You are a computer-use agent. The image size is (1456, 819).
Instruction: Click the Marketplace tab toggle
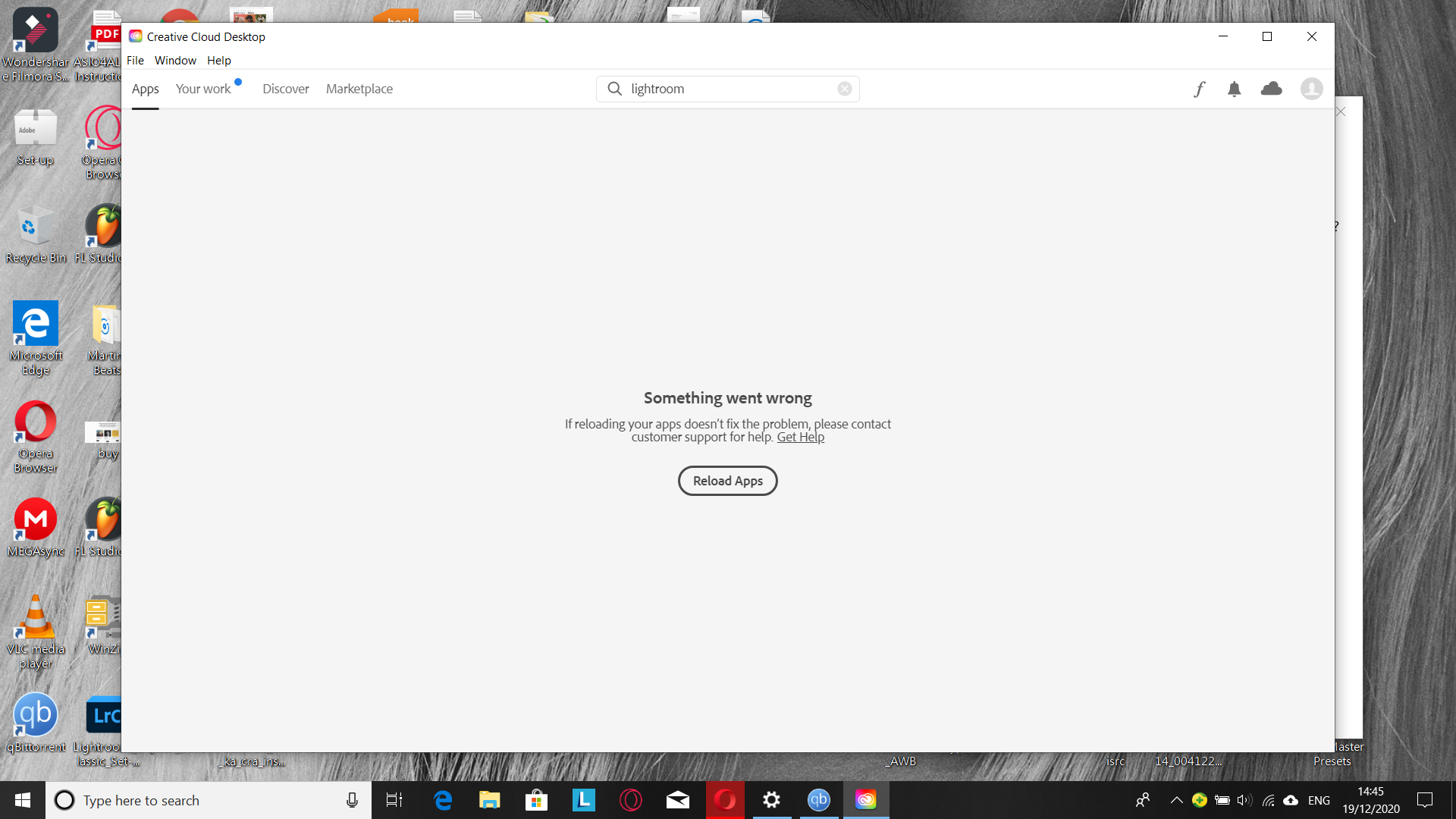[359, 89]
